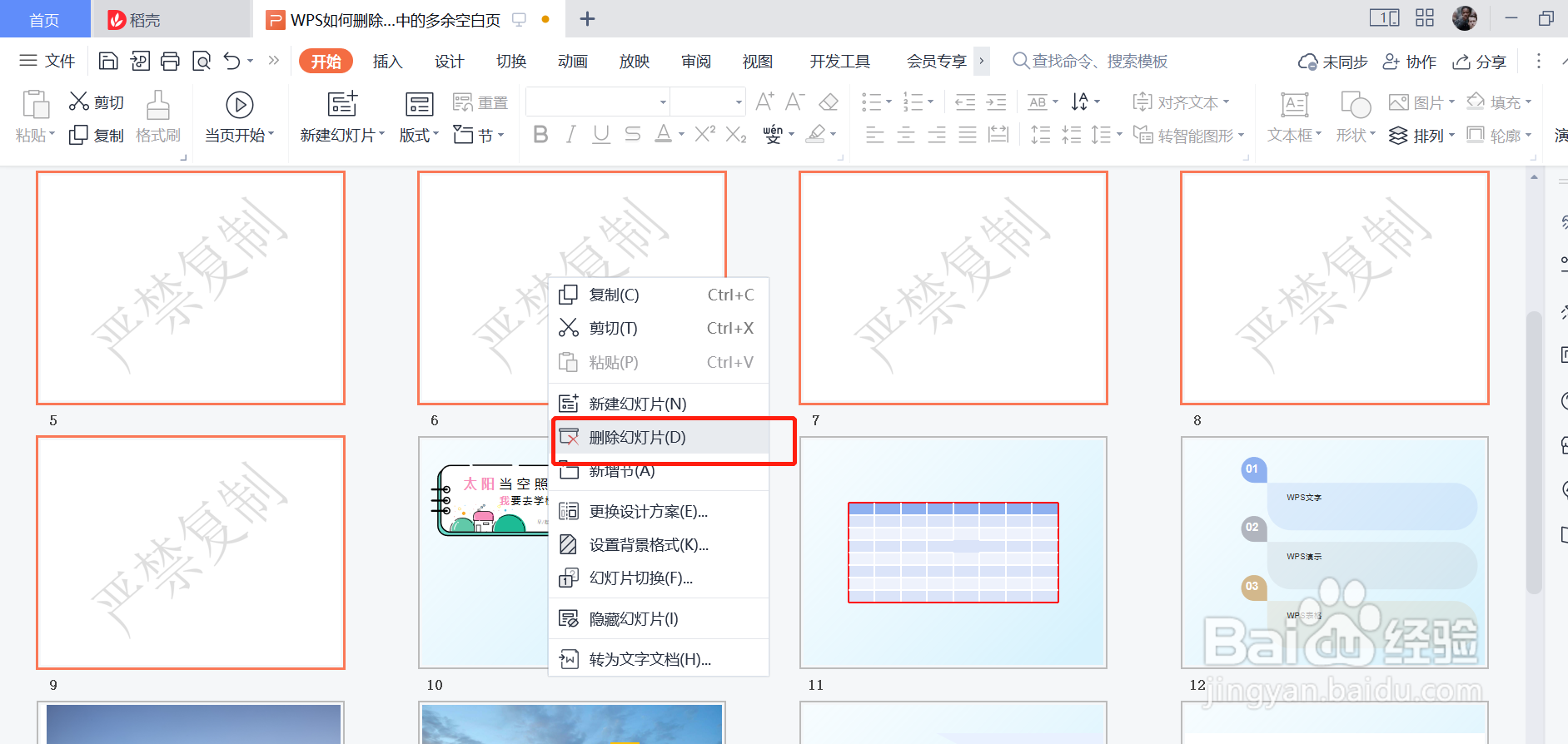Click decrease font size icon
Image resolution: width=1568 pixels, height=744 pixels.
click(x=794, y=102)
